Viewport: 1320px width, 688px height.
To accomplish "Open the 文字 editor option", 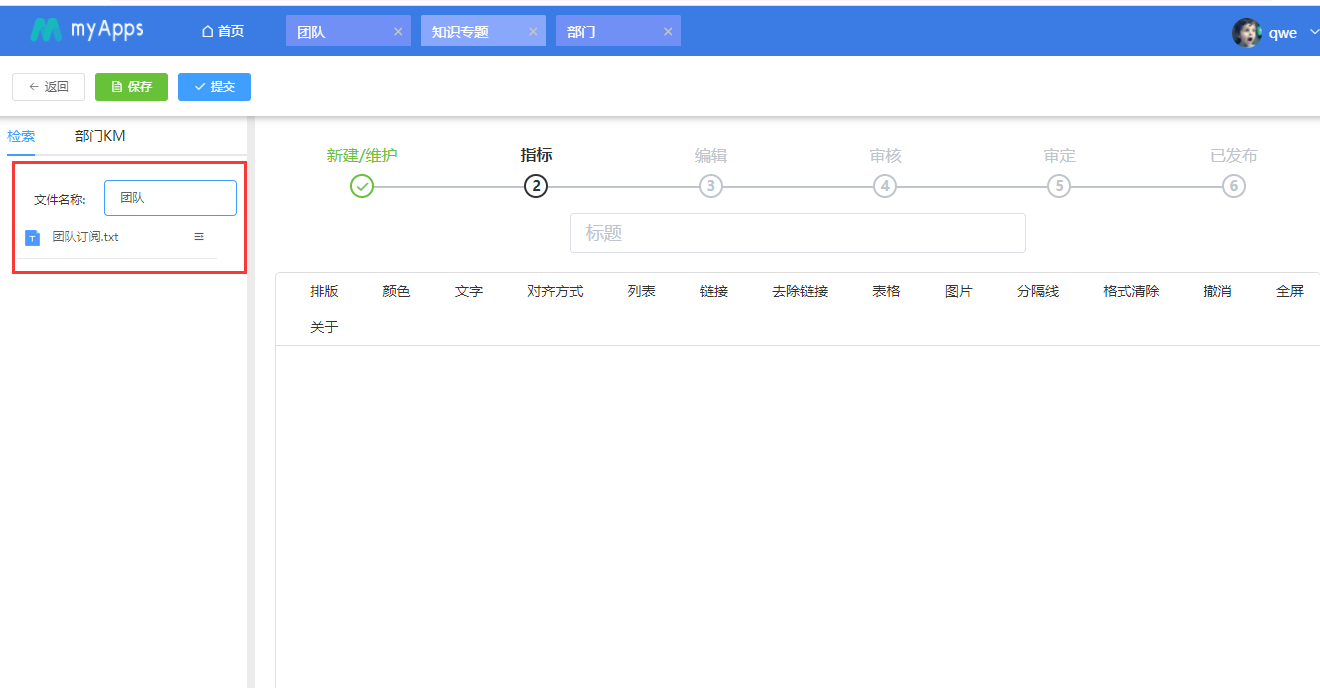I will [x=469, y=291].
